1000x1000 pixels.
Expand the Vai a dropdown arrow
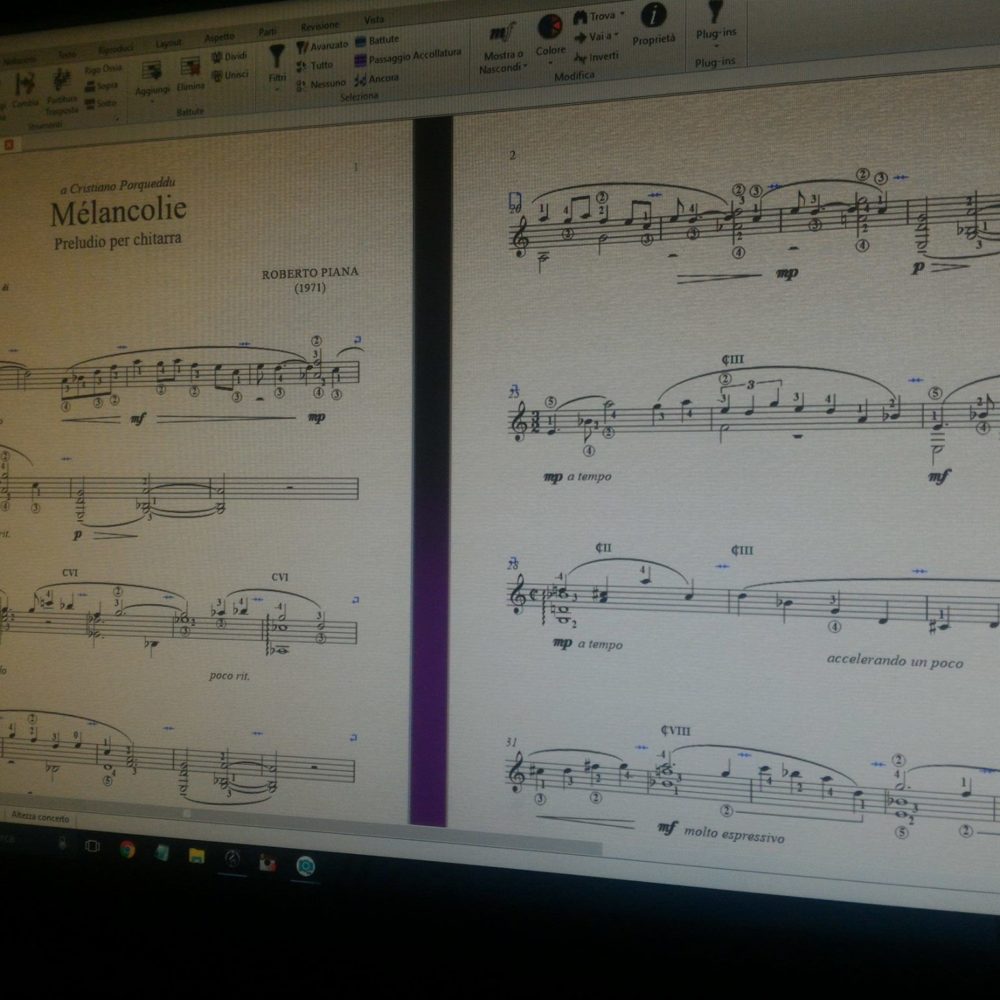pos(616,35)
